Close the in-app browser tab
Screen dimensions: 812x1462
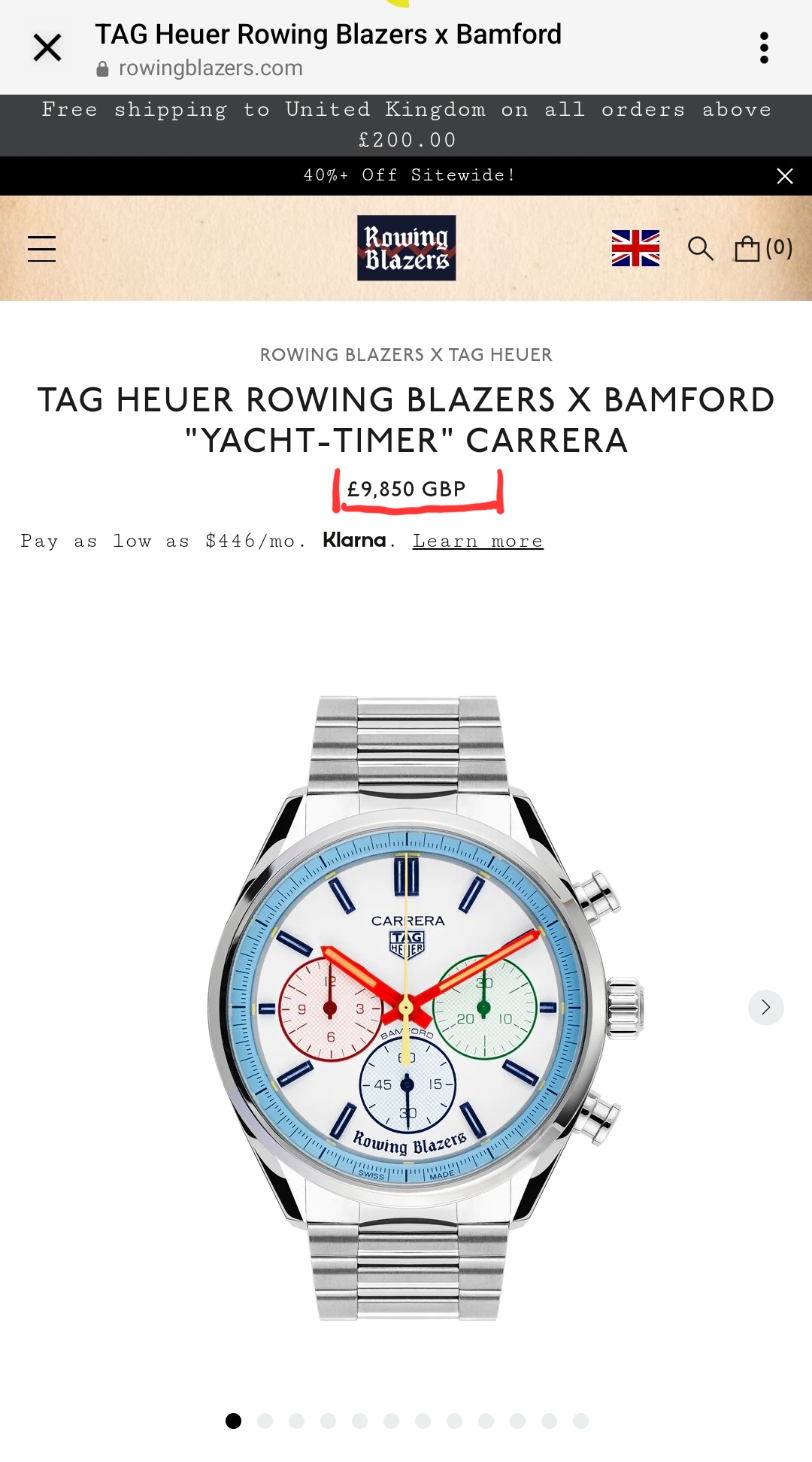pyautogui.click(x=47, y=48)
